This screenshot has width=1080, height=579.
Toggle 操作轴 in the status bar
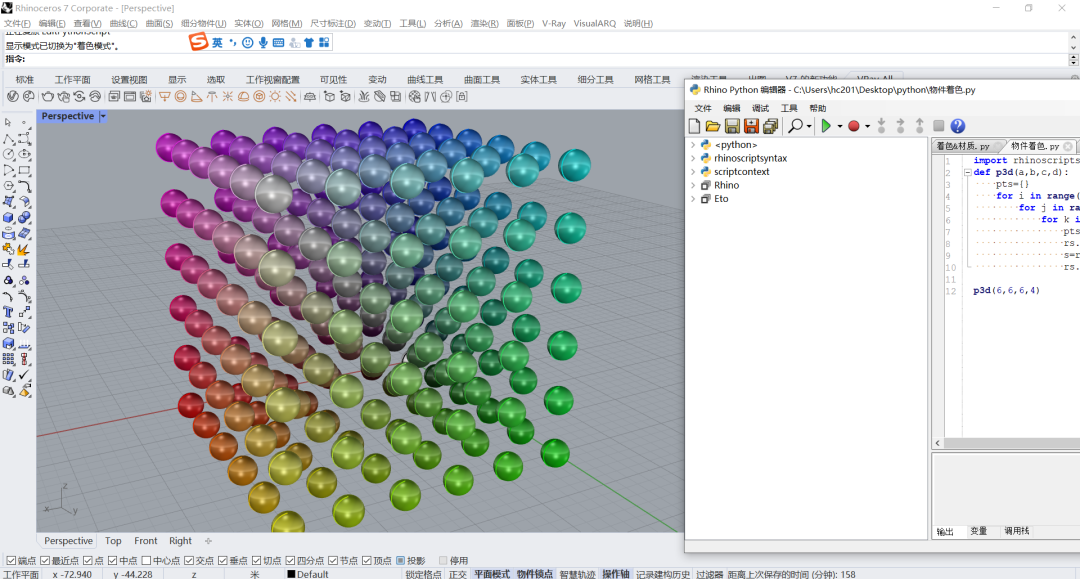coord(616,574)
